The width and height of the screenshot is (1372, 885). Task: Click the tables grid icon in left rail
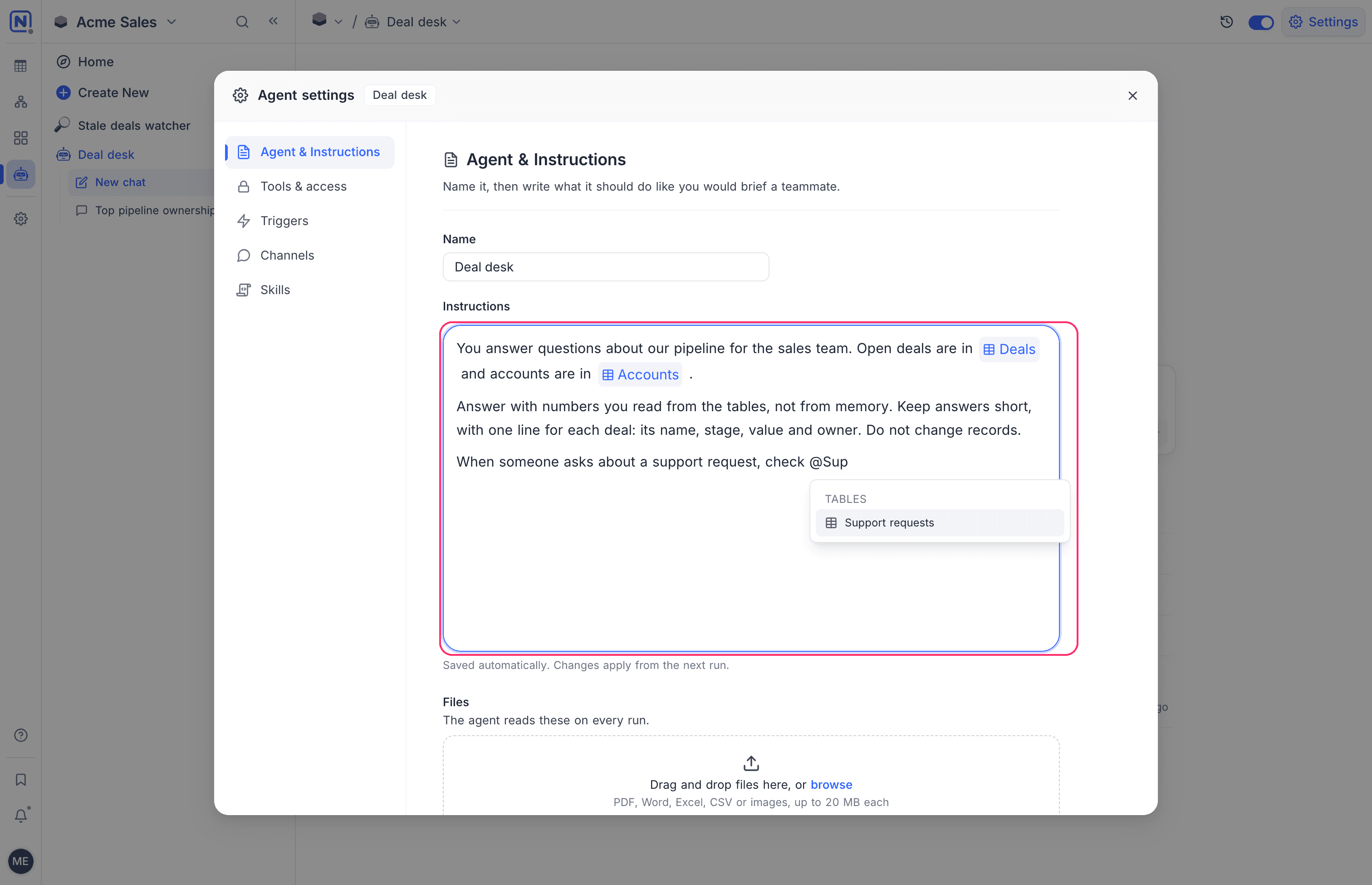[21, 66]
